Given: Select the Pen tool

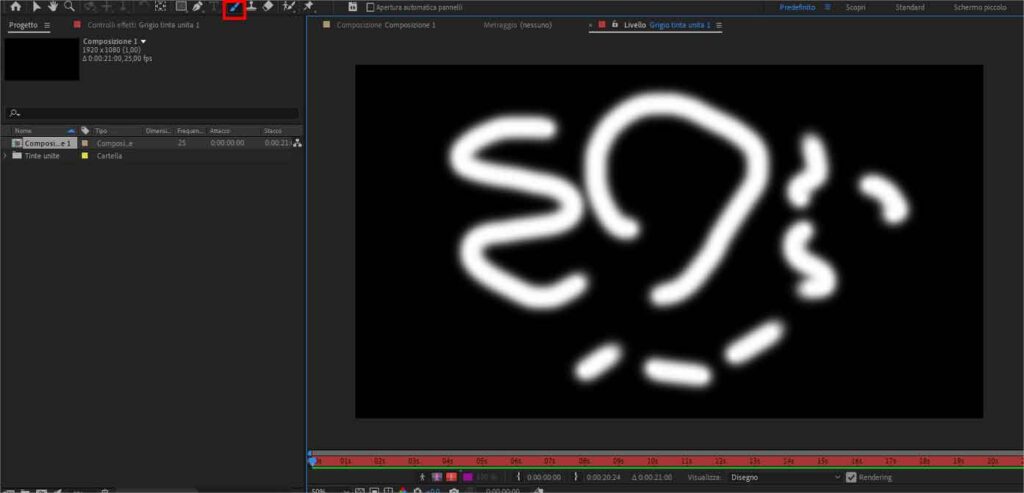Looking at the screenshot, I should (197, 7).
